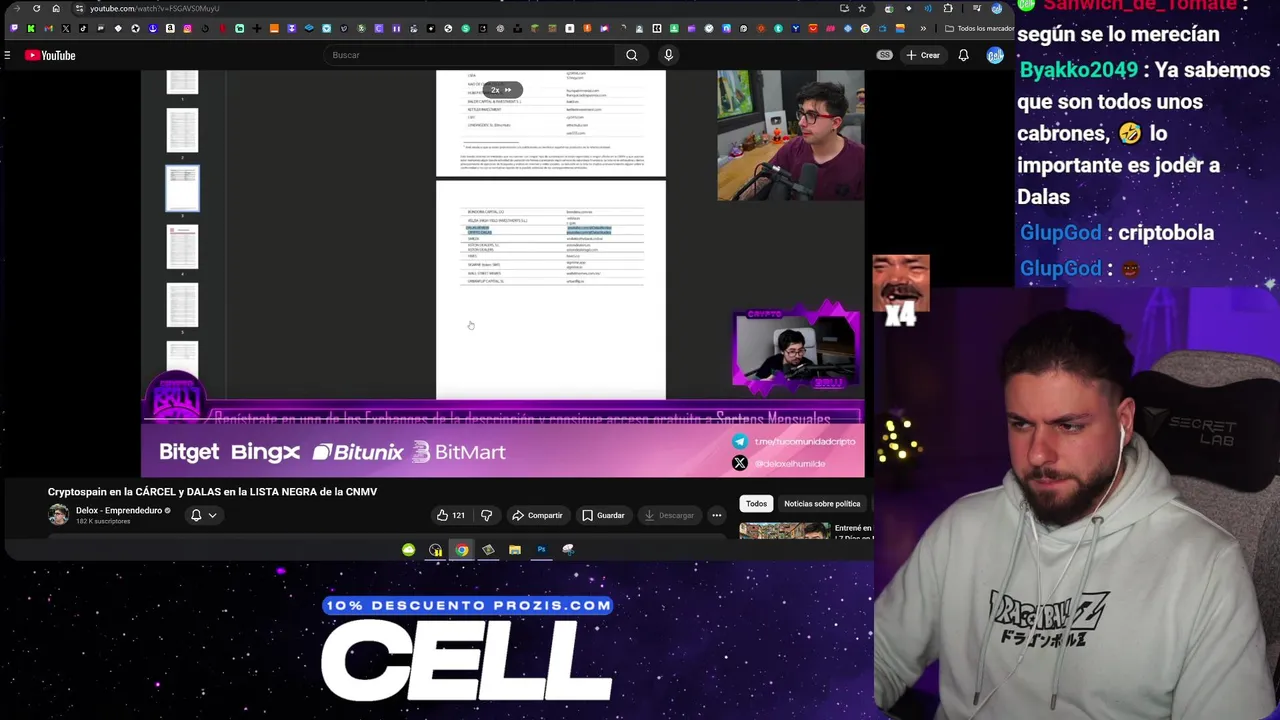Open the Delox - Emprendeduro channel name
Image resolution: width=1280 pixels, height=720 pixels.
coord(118,510)
